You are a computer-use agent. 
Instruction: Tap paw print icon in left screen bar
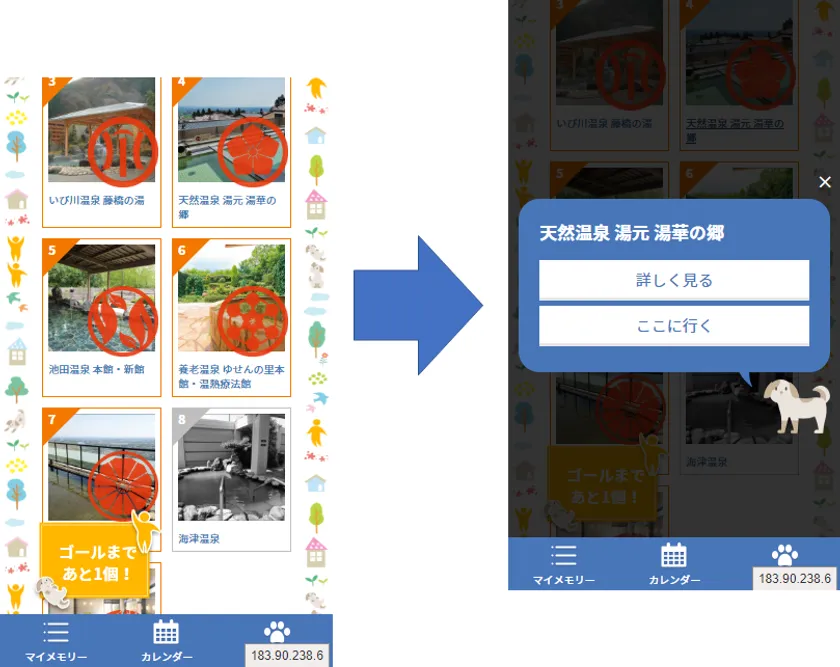point(277,632)
